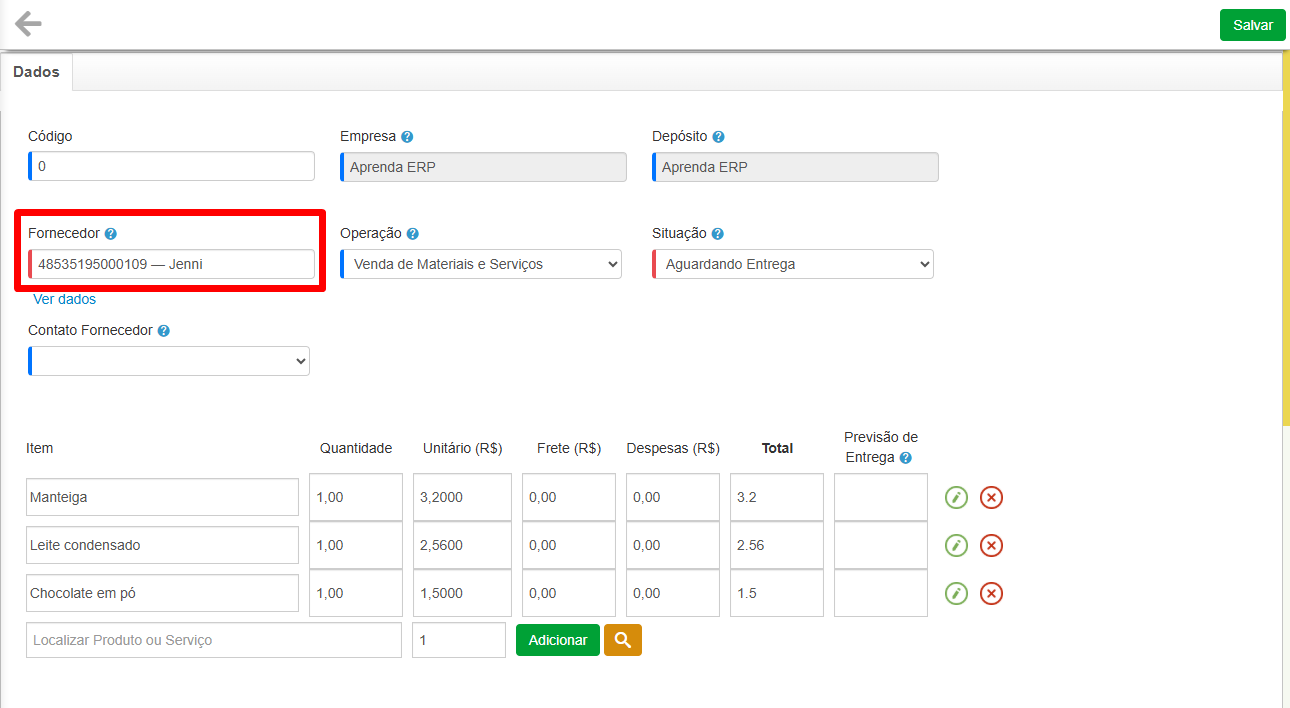The image size is (1290, 708).
Task: Switch to the Dados tab
Action: click(x=36, y=72)
